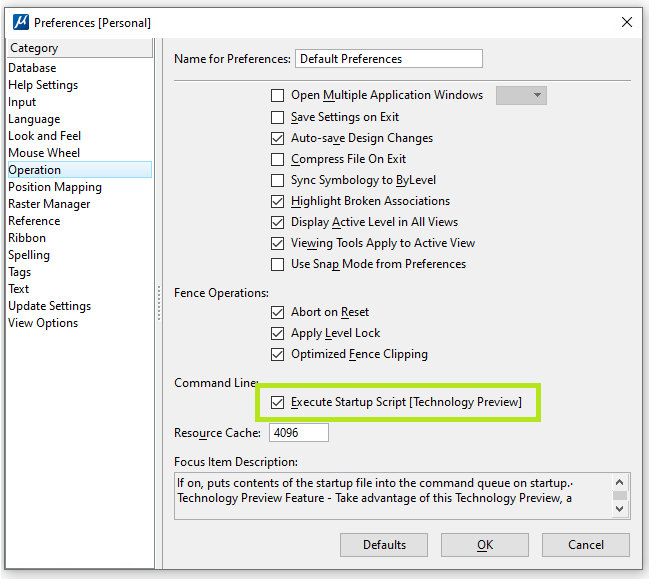Click the Defaults button
The image size is (658, 584).
point(384,545)
